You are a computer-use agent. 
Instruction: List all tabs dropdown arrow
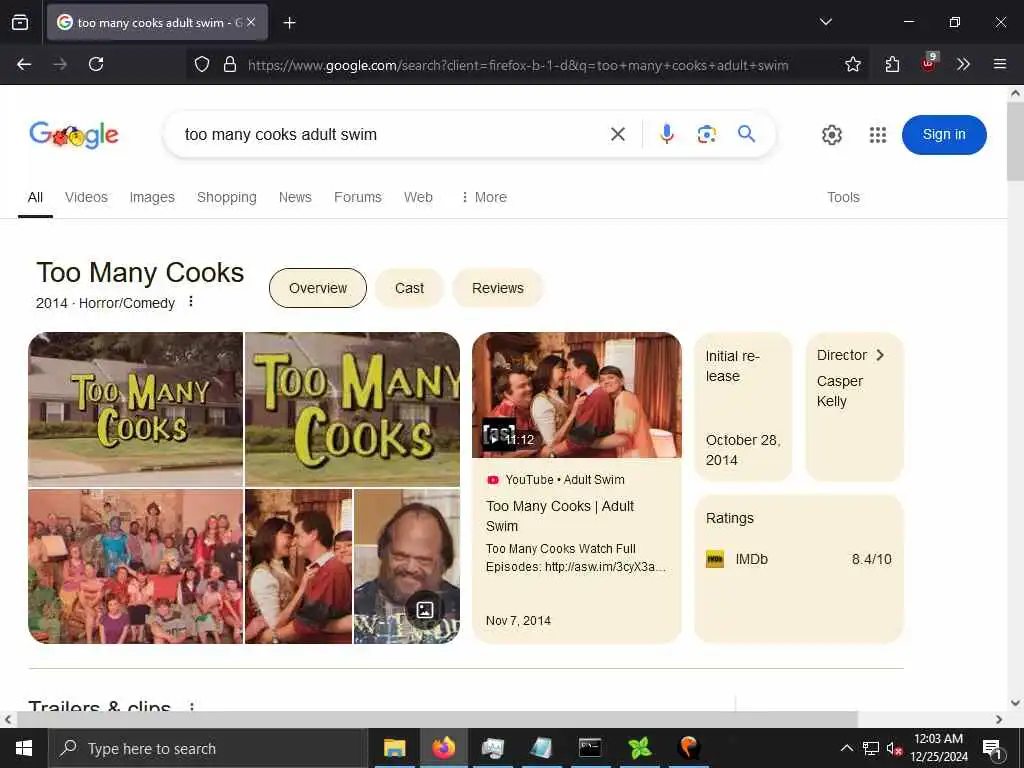(x=825, y=22)
